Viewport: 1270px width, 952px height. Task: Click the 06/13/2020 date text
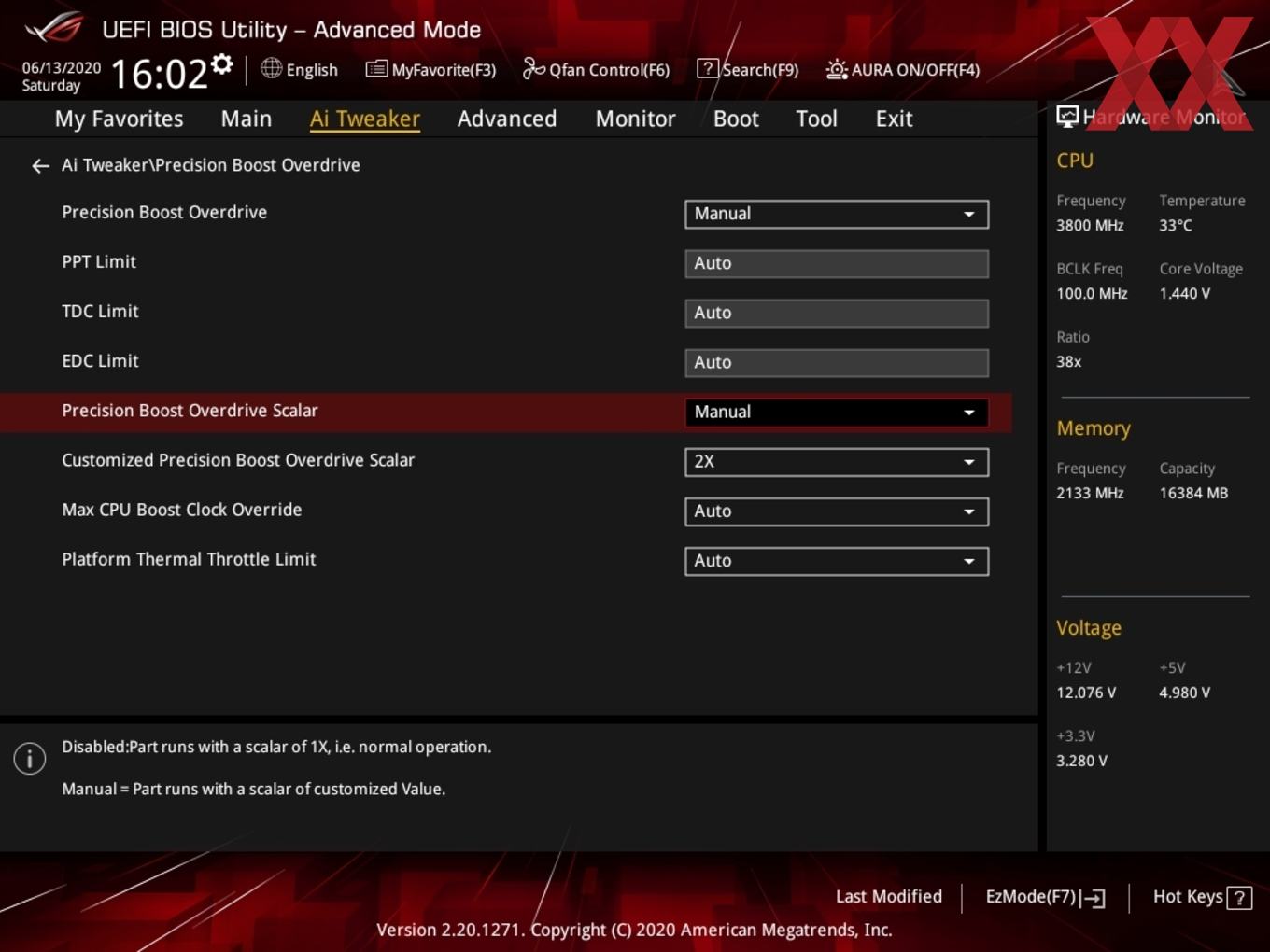tap(62, 68)
